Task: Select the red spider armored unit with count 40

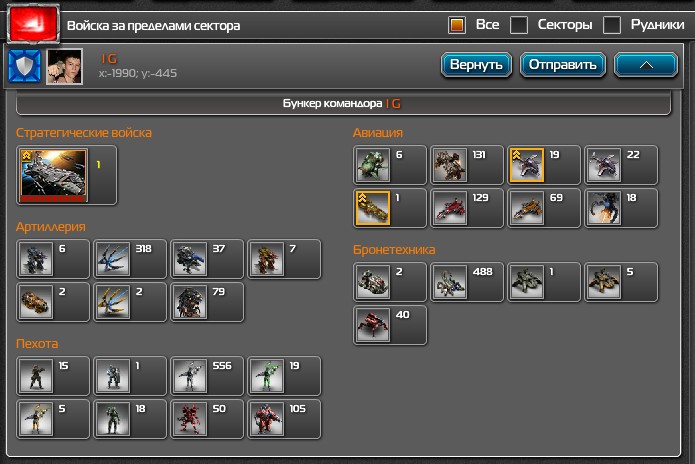Action: [390, 325]
